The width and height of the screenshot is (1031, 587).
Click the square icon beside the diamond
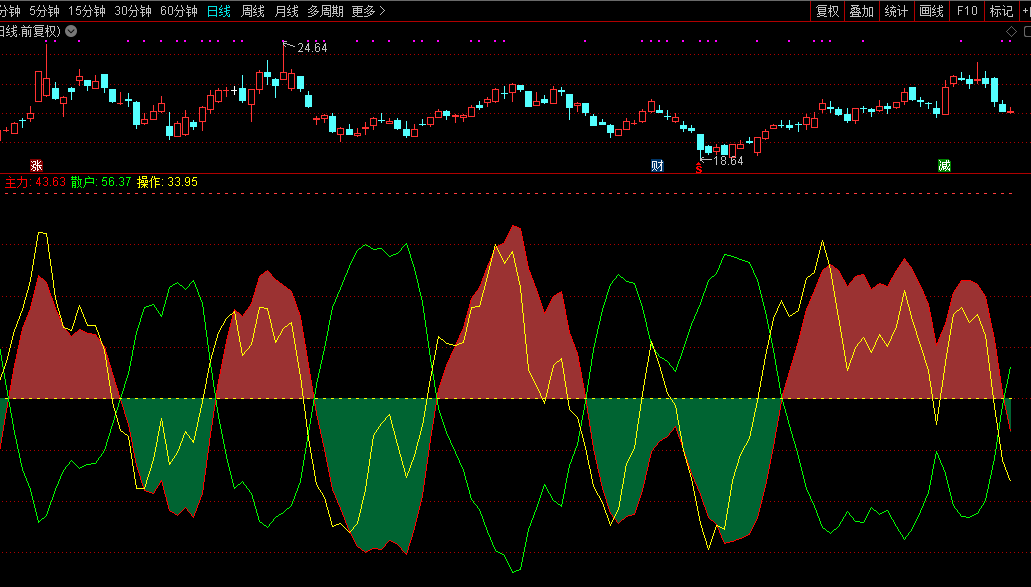click(x=1025, y=32)
